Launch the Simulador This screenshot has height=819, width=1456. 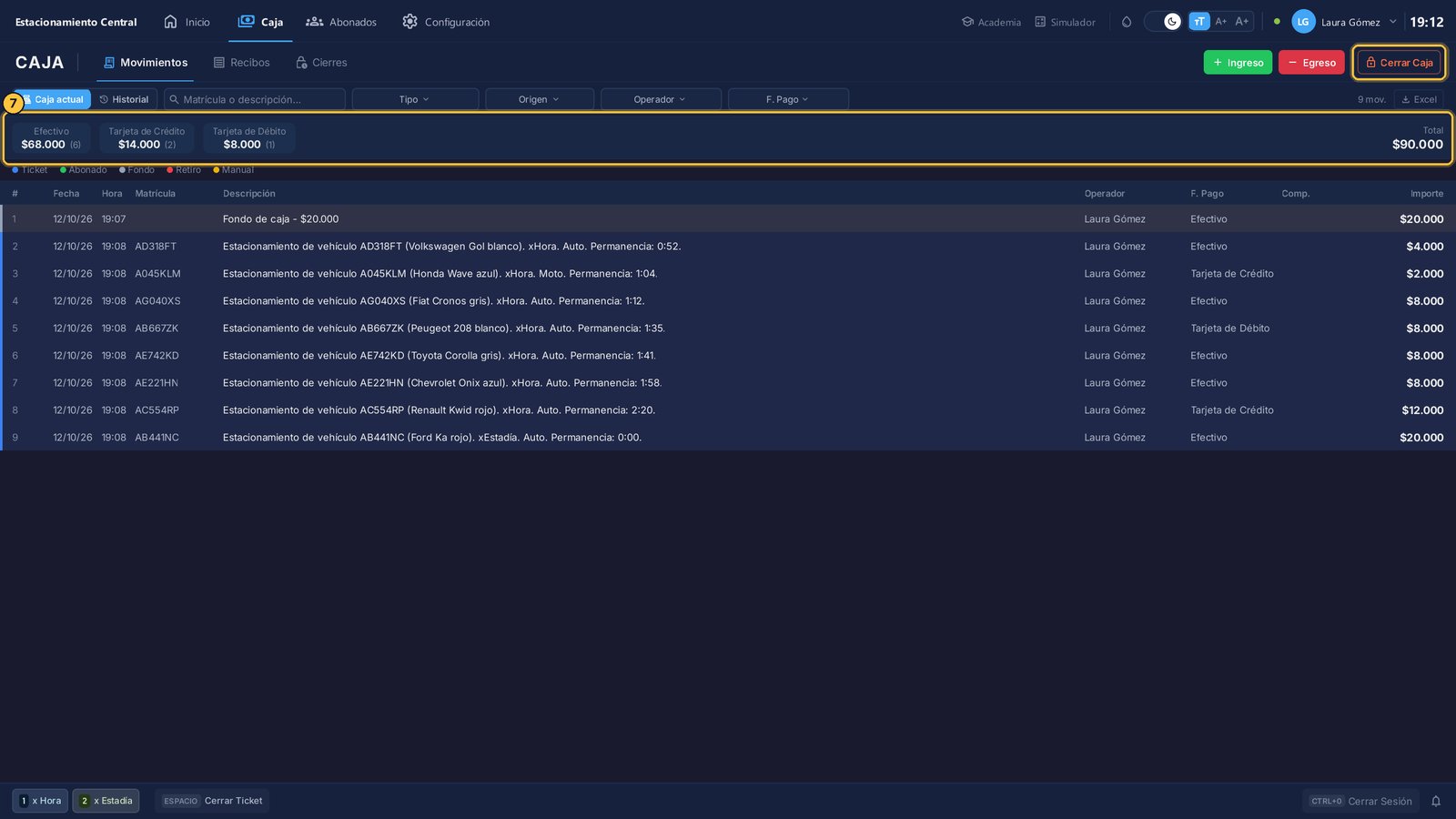pos(1065,22)
